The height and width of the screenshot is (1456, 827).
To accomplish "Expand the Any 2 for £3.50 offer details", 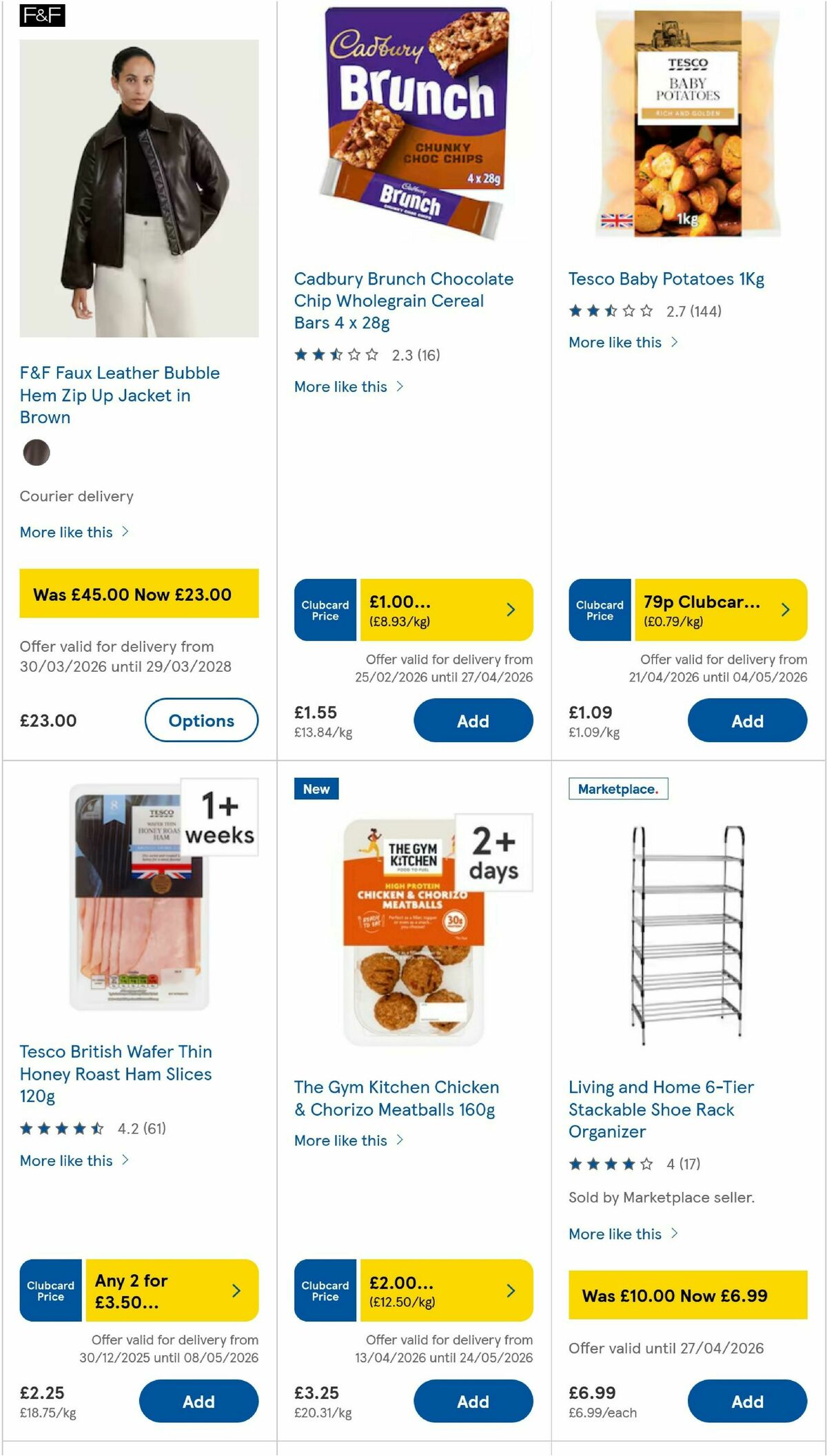I will [238, 1290].
